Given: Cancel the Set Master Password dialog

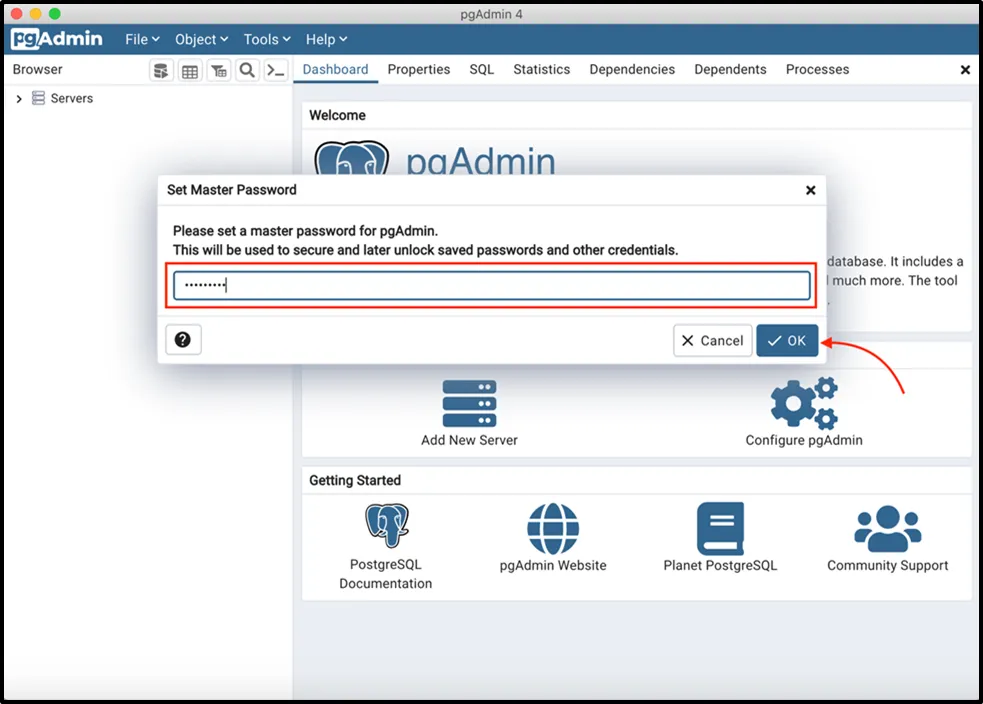Looking at the screenshot, I should click(x=712, y=341).
